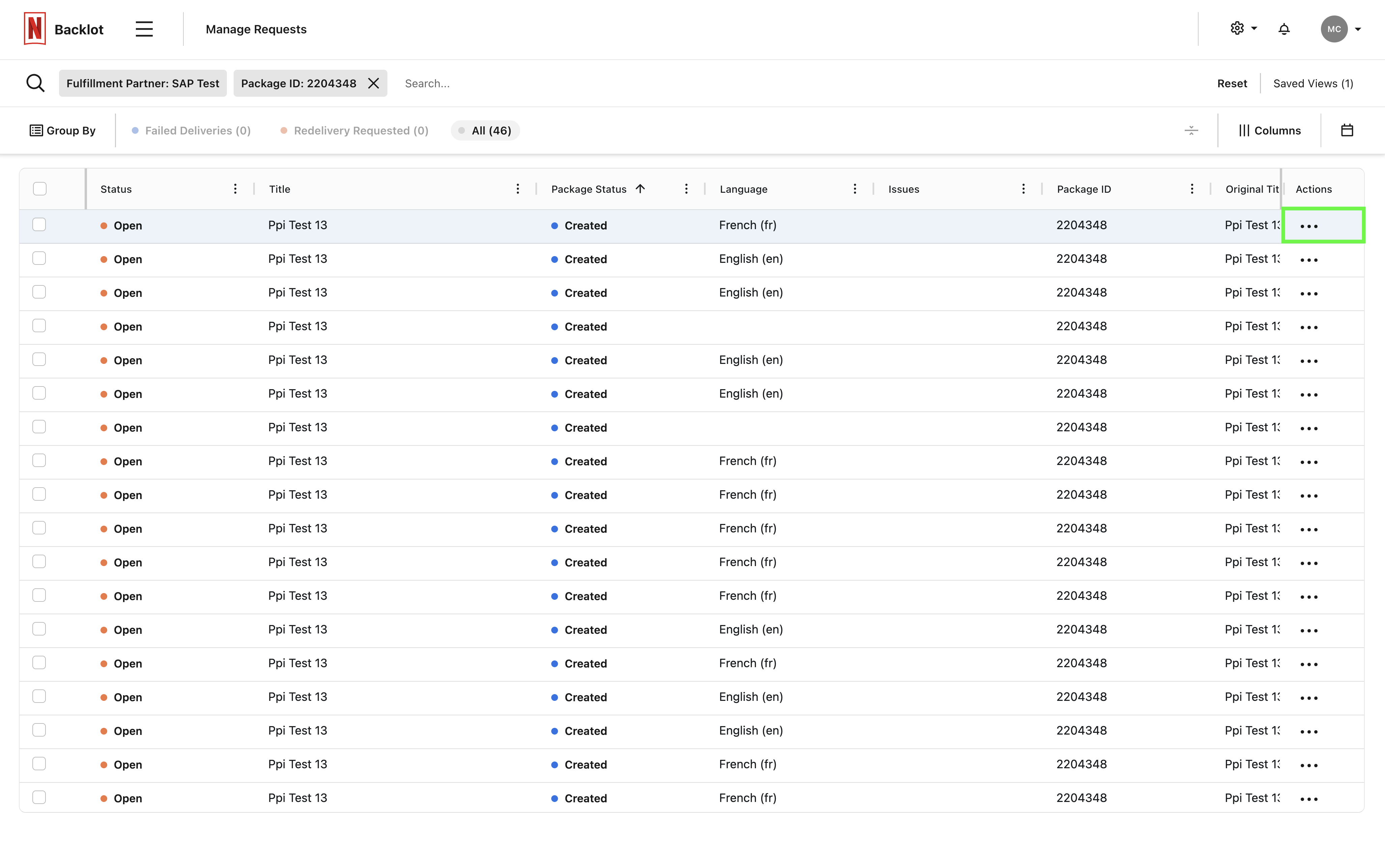Screen dimensions: 1385x868
Task: Click the Reset button
Action: (x=1232, y=83)
